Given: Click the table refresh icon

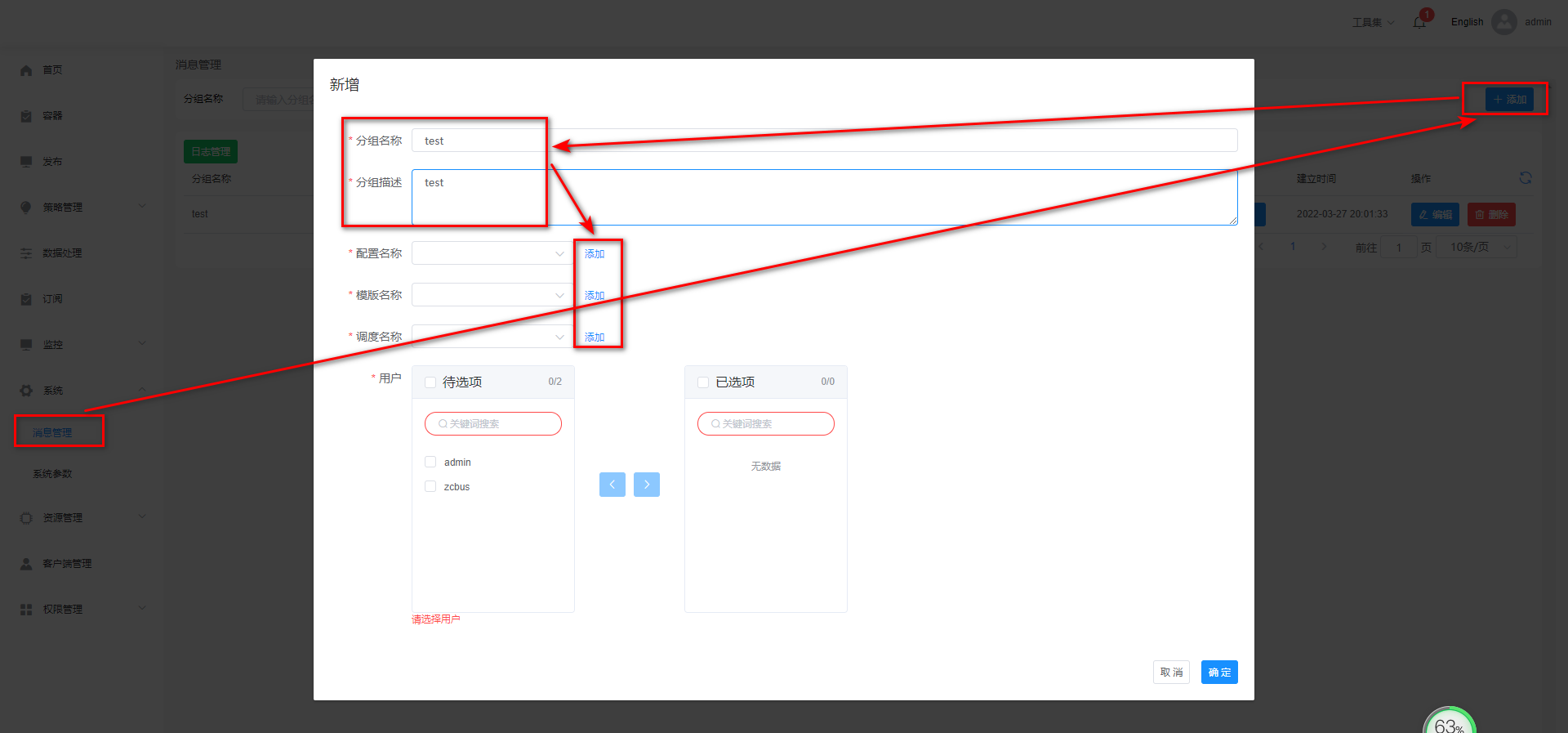Looking at the screenshot, I should click(x=1525, y=178).
